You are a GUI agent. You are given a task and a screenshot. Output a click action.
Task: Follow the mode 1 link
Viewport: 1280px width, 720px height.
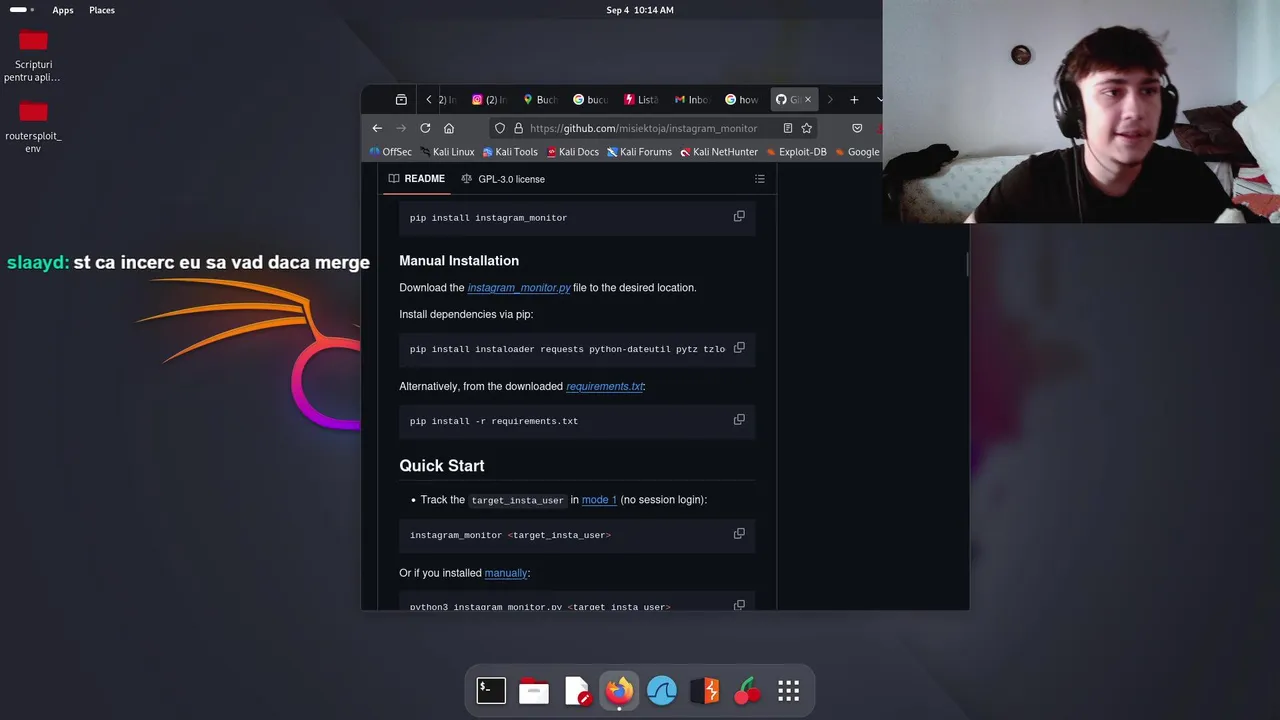pyautogui.click(x=599, y=499)
